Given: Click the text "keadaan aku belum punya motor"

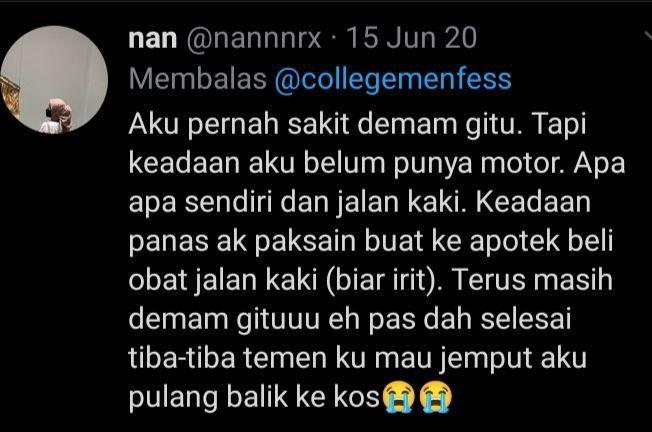Looking at the screenshot, I should pos(347,164).
